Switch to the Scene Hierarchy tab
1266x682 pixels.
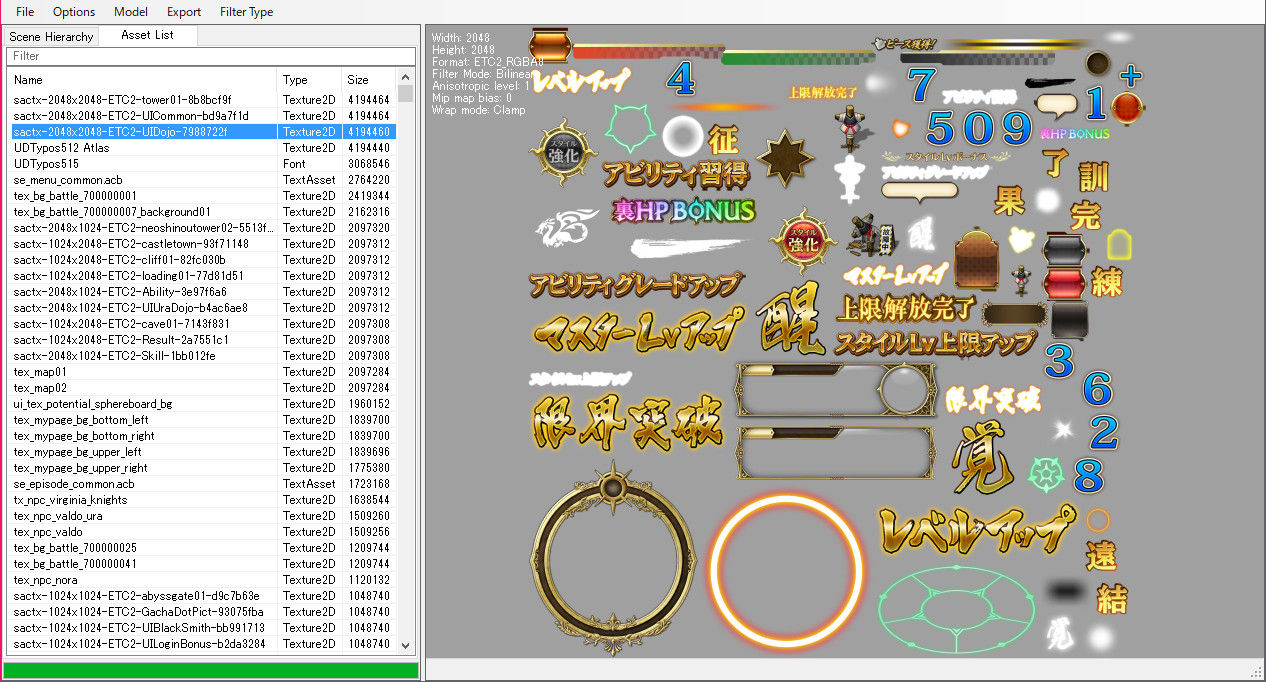[x=51, y=36]
